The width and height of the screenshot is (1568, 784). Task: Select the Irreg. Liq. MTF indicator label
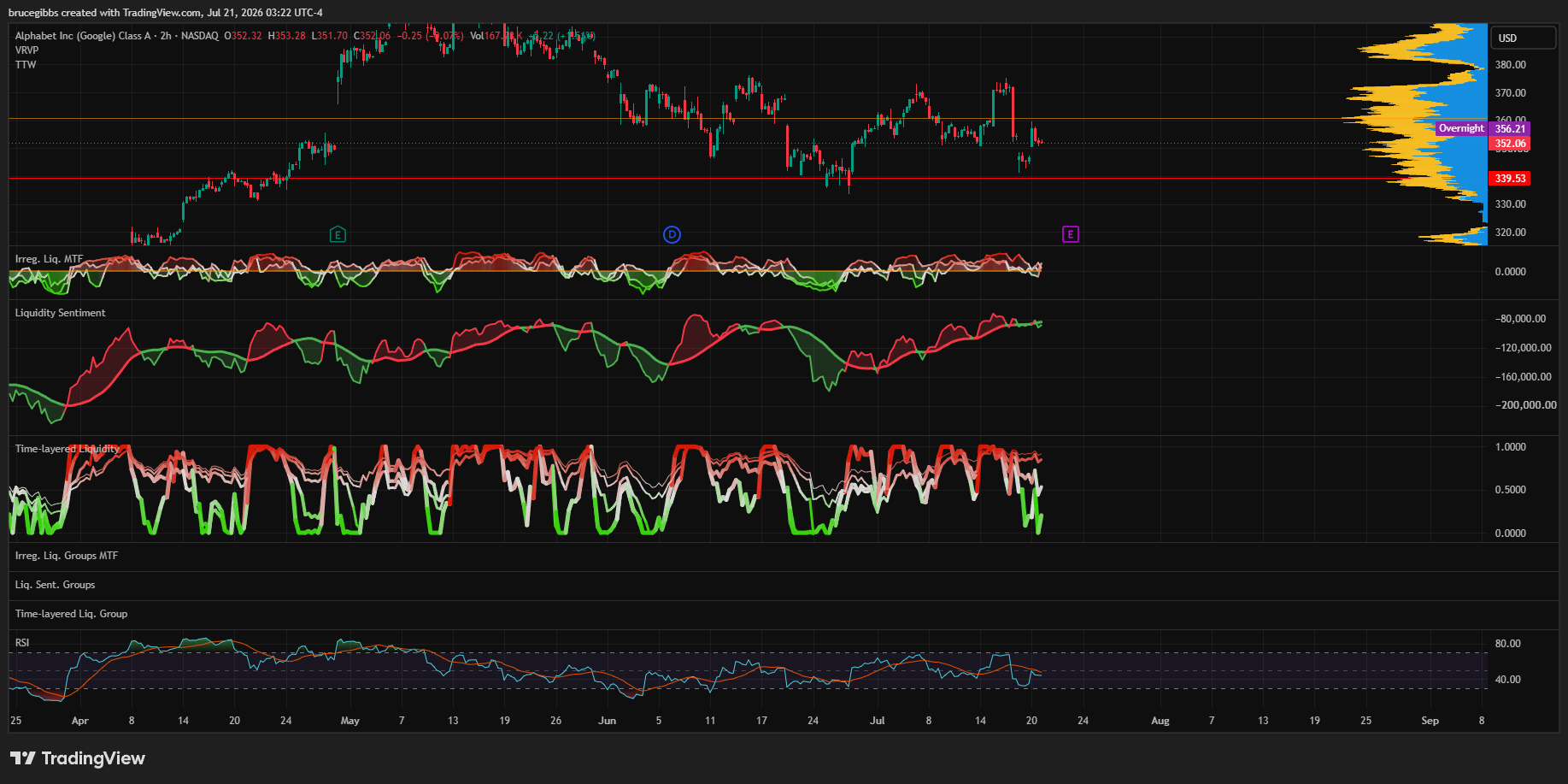(50, 259)
